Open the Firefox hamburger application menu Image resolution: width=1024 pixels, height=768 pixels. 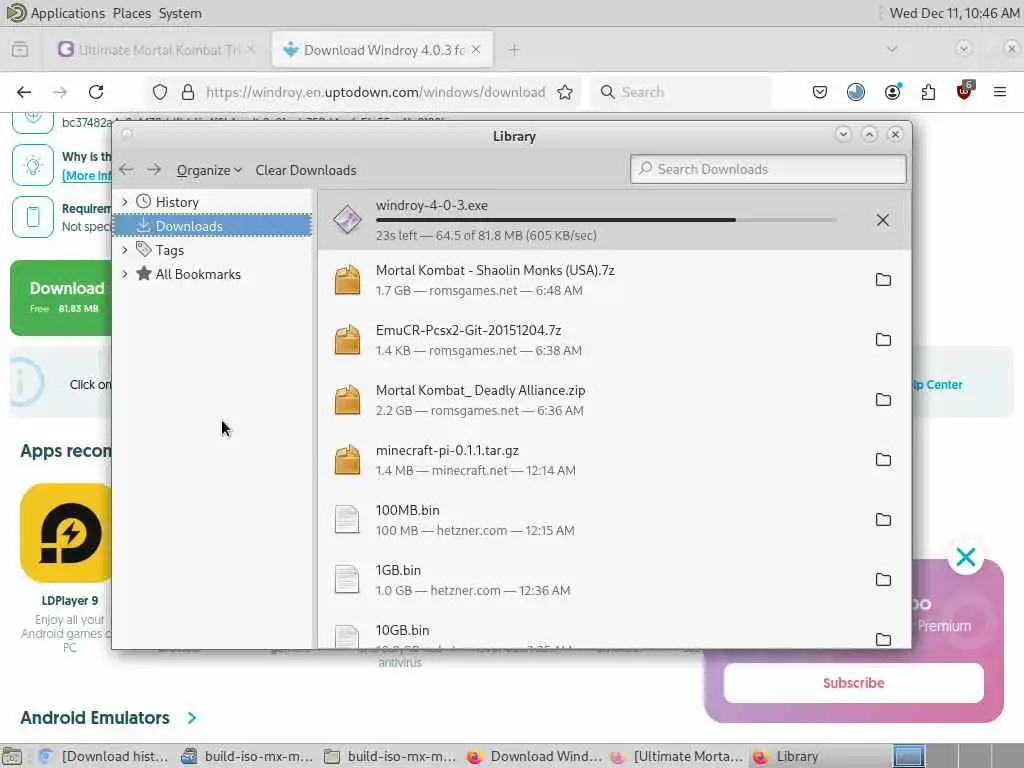[1000, 92]
